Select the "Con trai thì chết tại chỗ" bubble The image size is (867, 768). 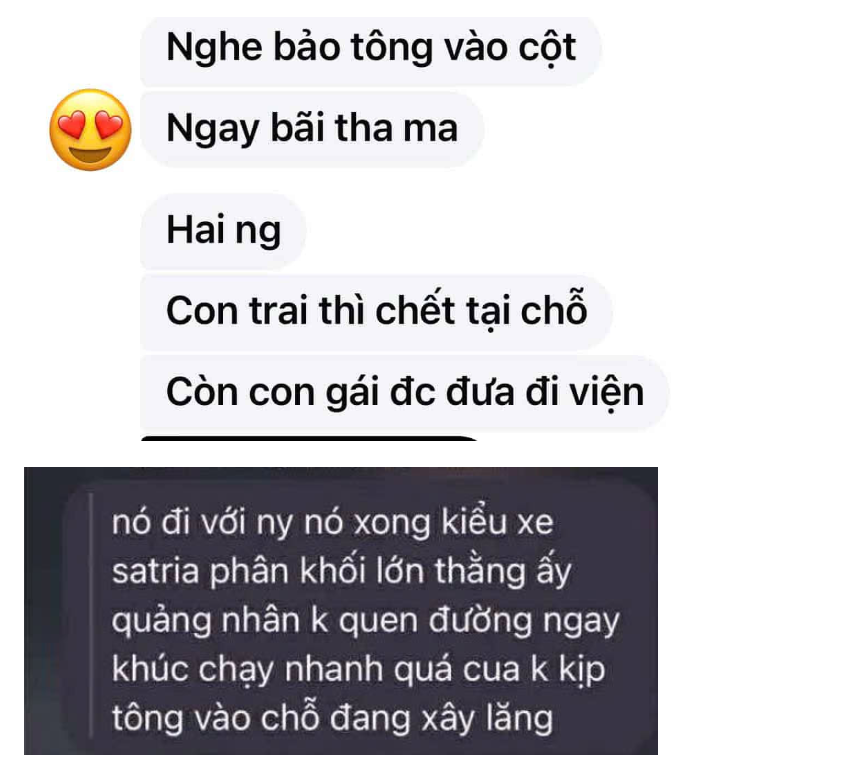pyautogui.click(x=376, y=311)
